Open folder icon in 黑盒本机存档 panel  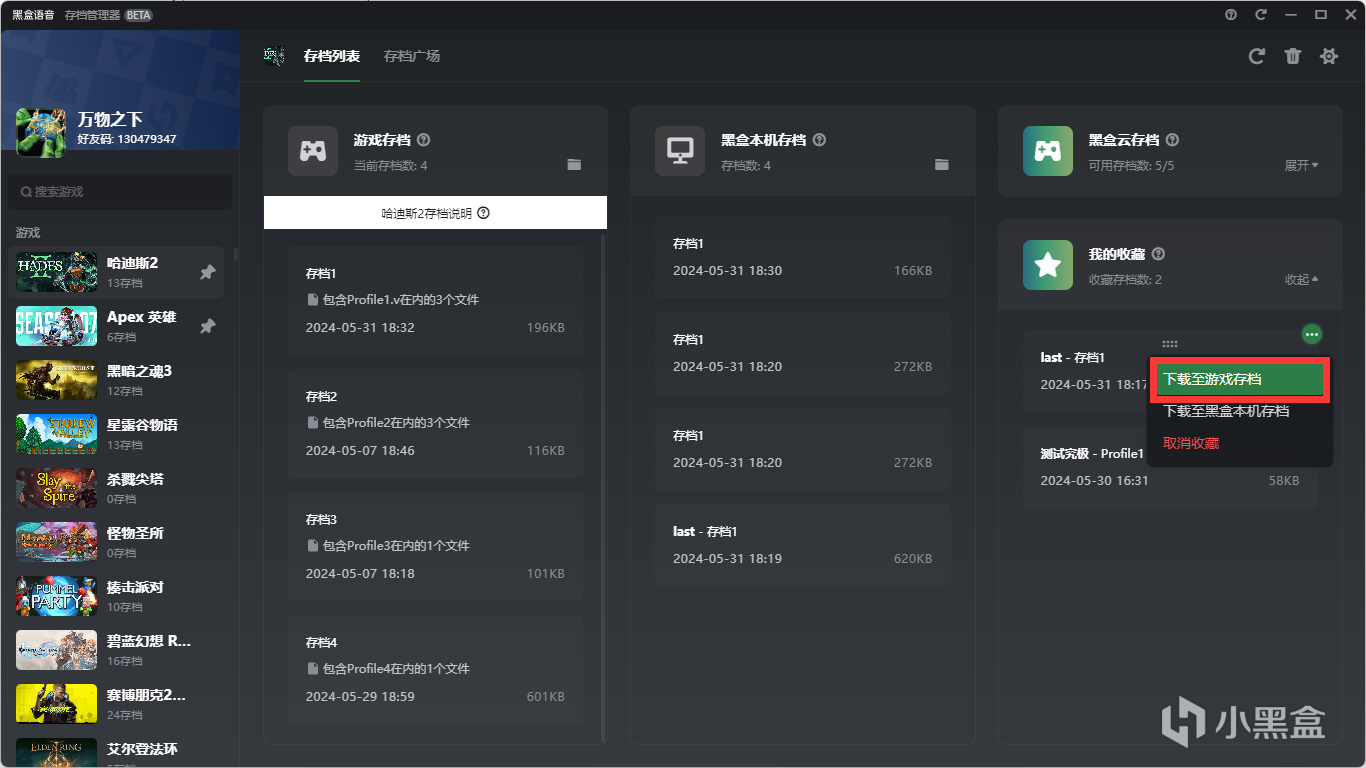[941, 164]
